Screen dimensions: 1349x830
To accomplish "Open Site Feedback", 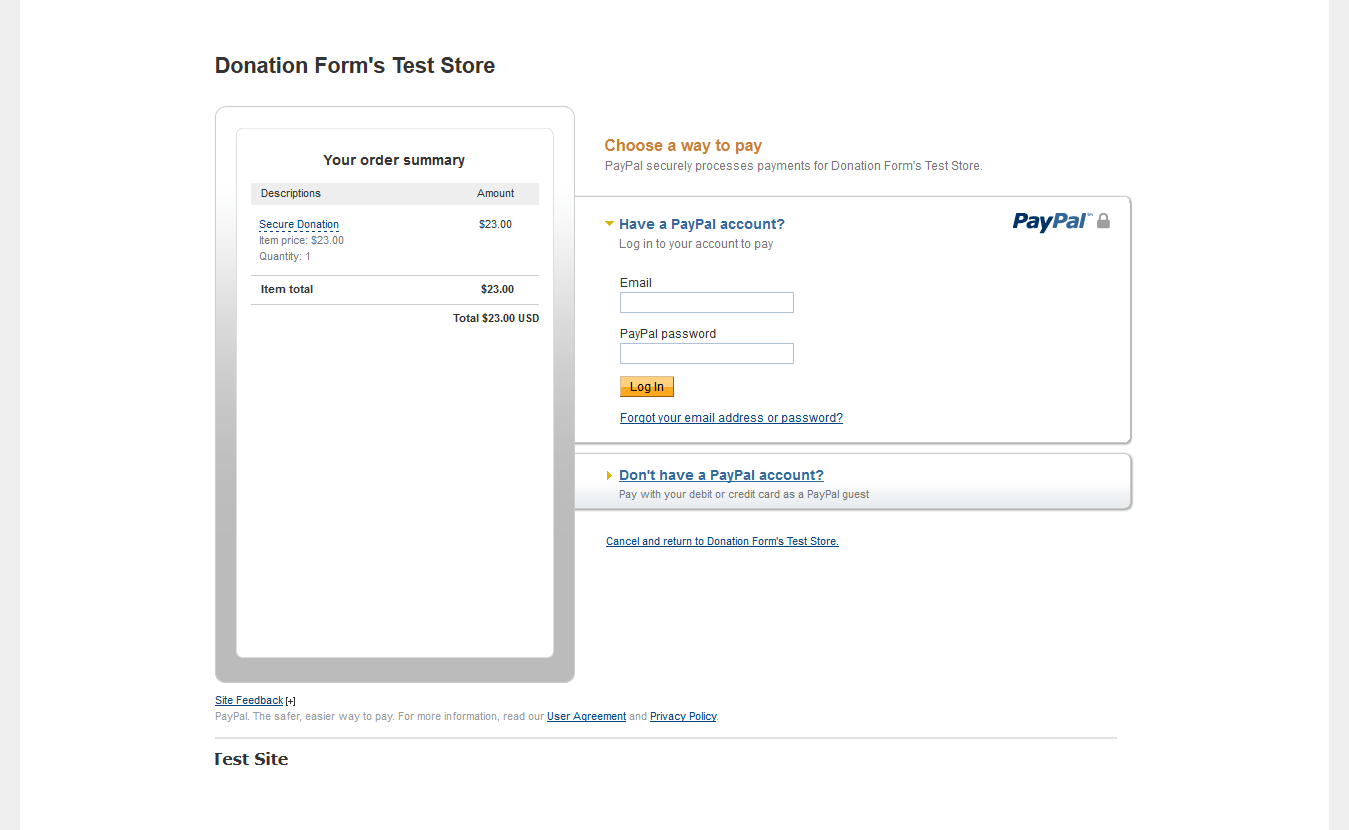I will [248, 700].
